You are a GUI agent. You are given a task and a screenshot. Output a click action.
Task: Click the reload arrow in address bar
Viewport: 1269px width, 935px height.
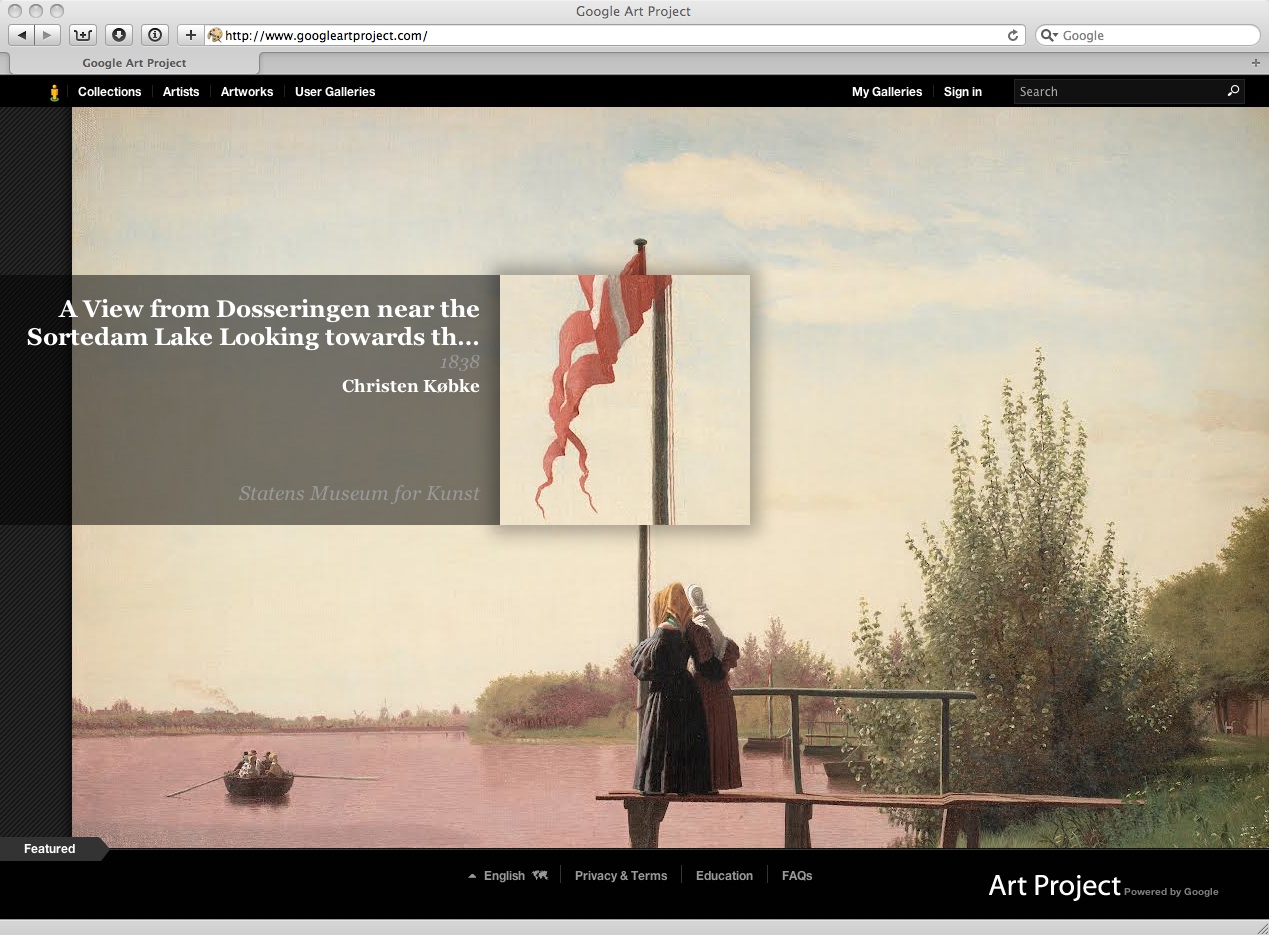click(x=1013, y=35)
